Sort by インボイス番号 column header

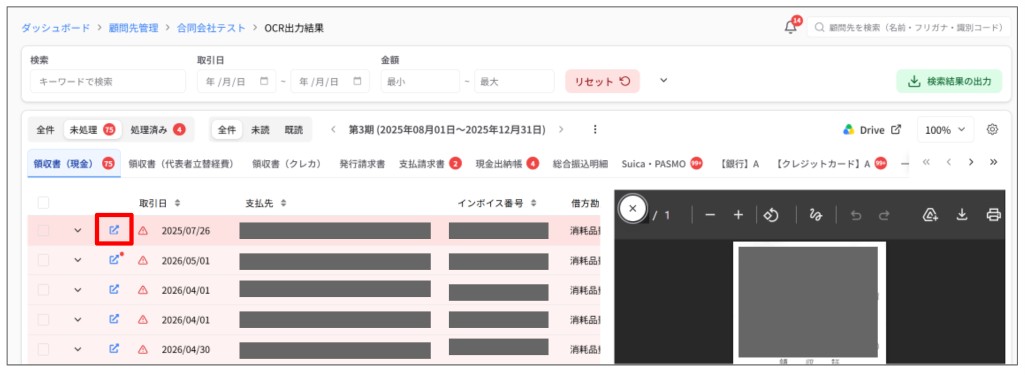point(497,203)
